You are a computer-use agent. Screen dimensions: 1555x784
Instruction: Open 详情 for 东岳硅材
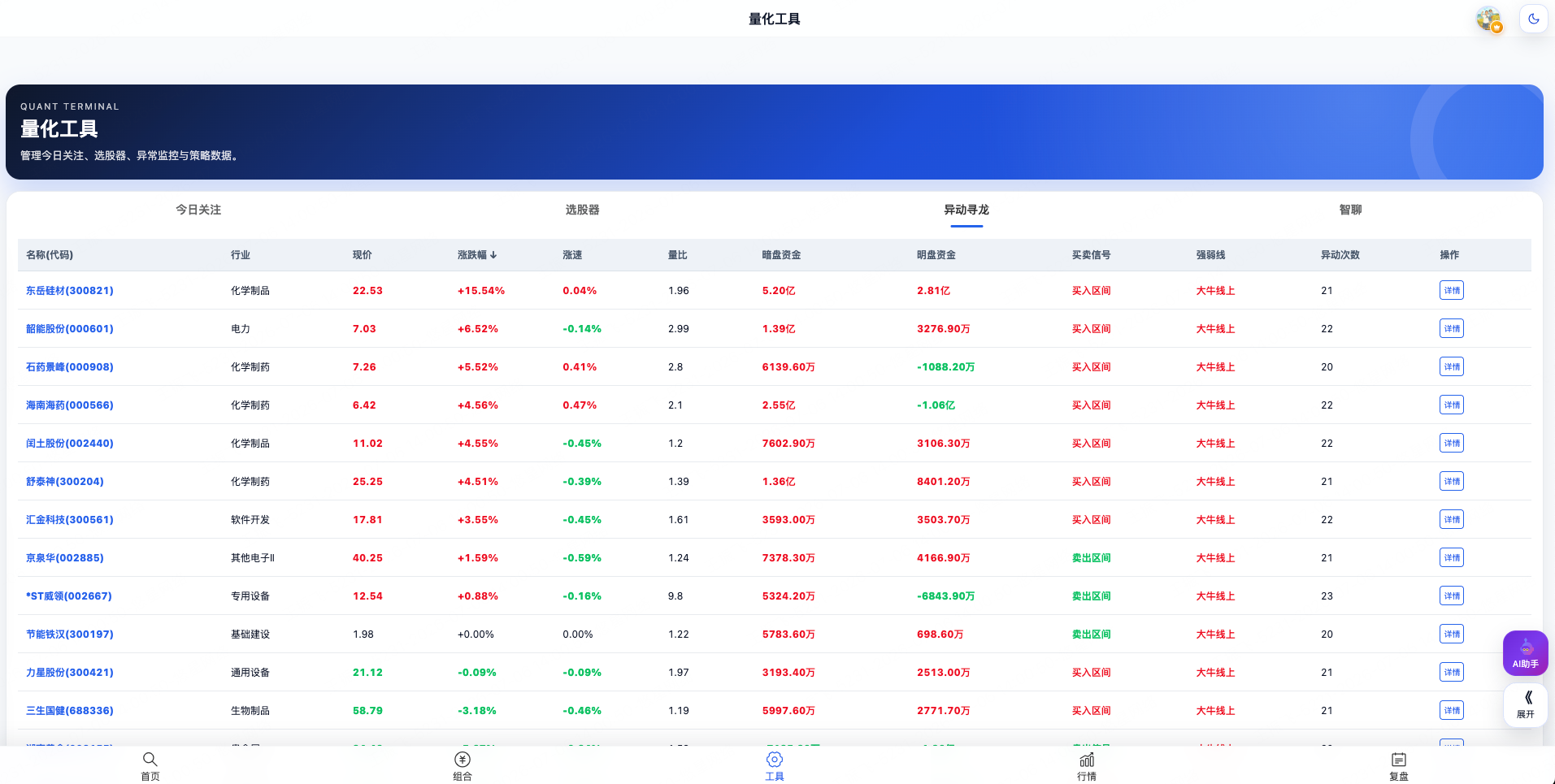pos(1452,290)
